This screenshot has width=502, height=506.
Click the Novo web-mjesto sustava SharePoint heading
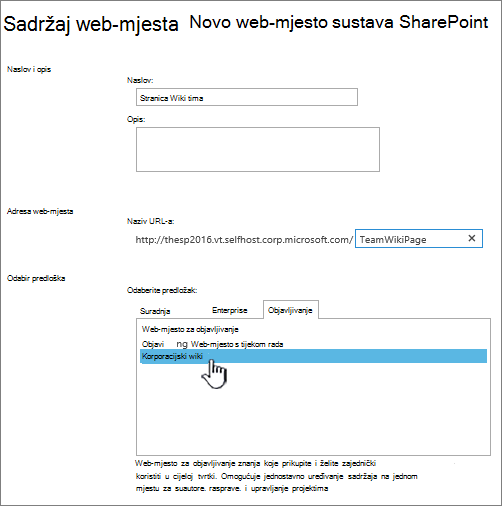point(339,22)
